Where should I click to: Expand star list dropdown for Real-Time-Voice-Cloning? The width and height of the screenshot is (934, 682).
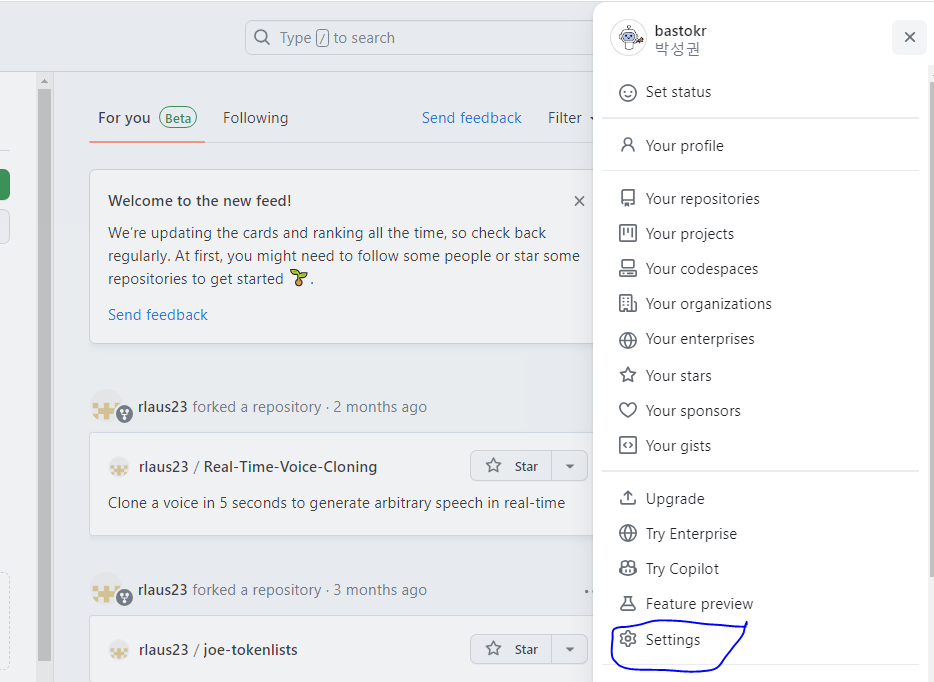tap(569, 466)
